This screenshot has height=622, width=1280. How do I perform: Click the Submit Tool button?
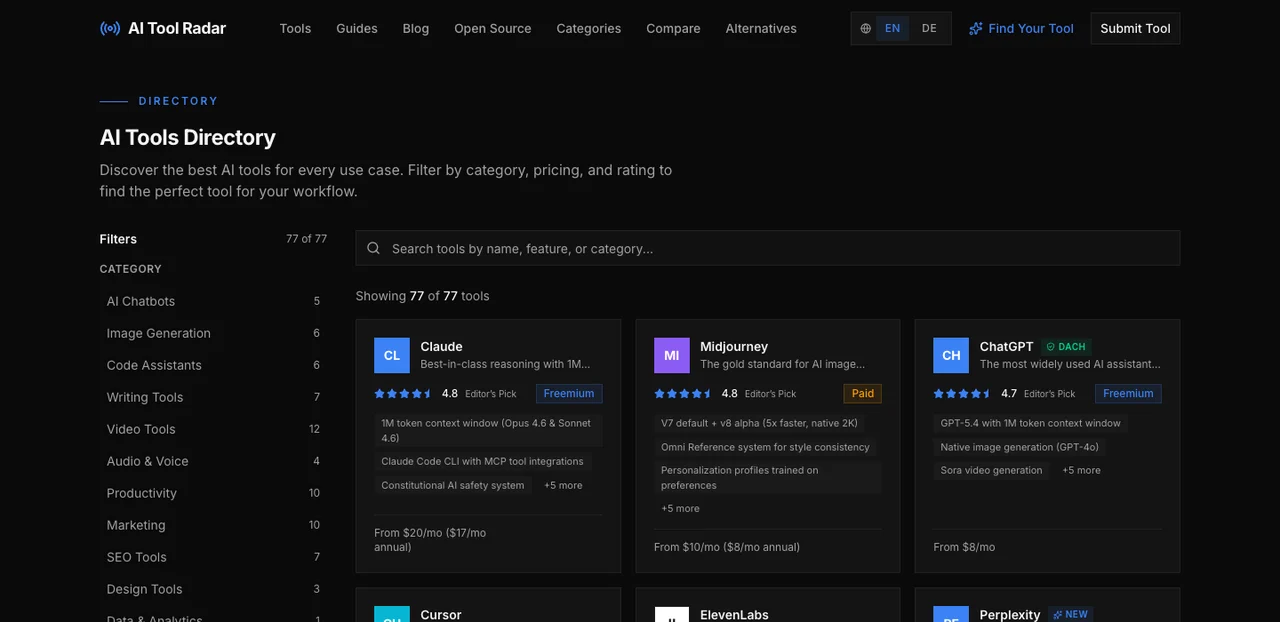coord(1135,28)
